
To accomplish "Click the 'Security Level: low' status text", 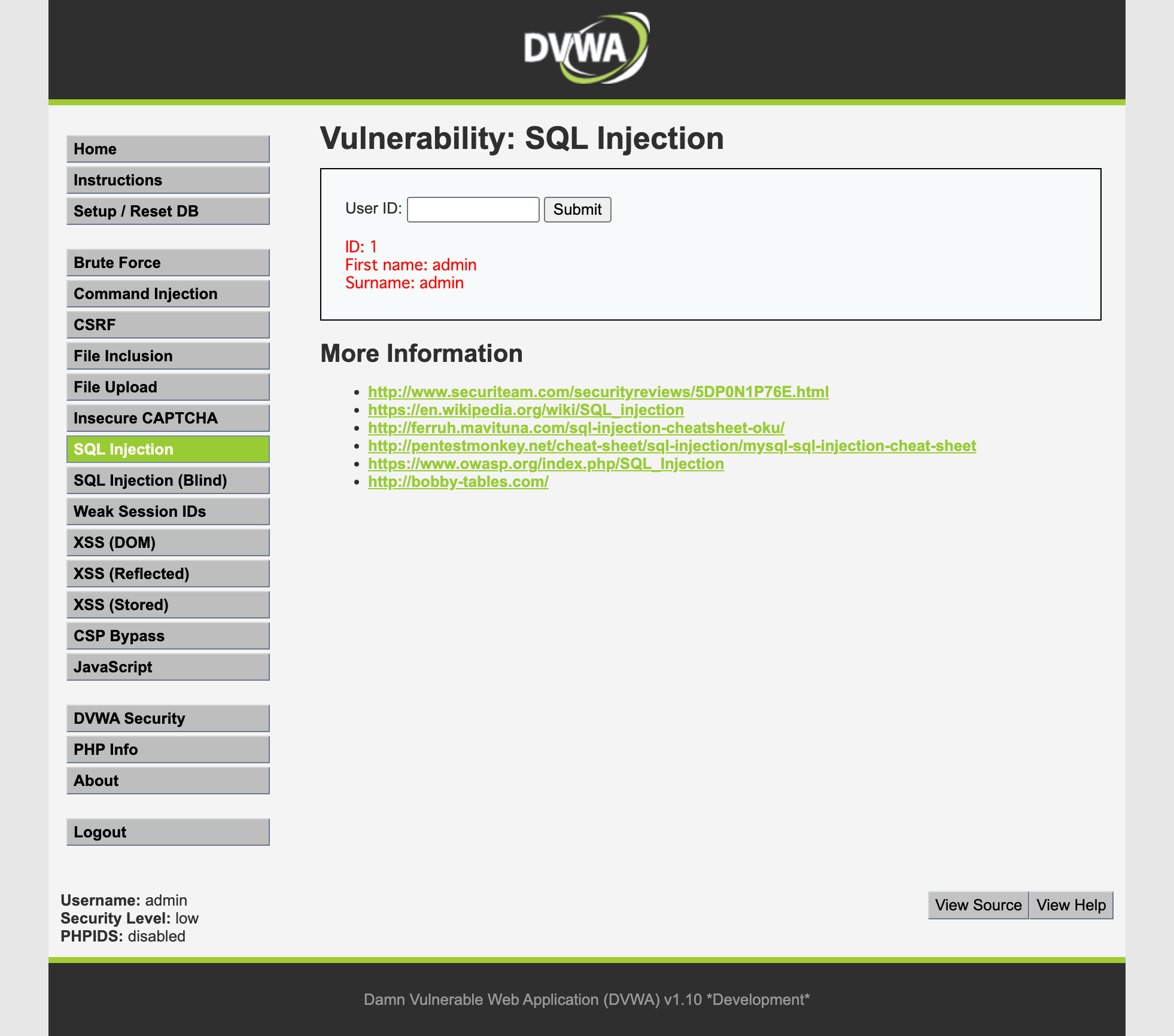I will [130, 918].
